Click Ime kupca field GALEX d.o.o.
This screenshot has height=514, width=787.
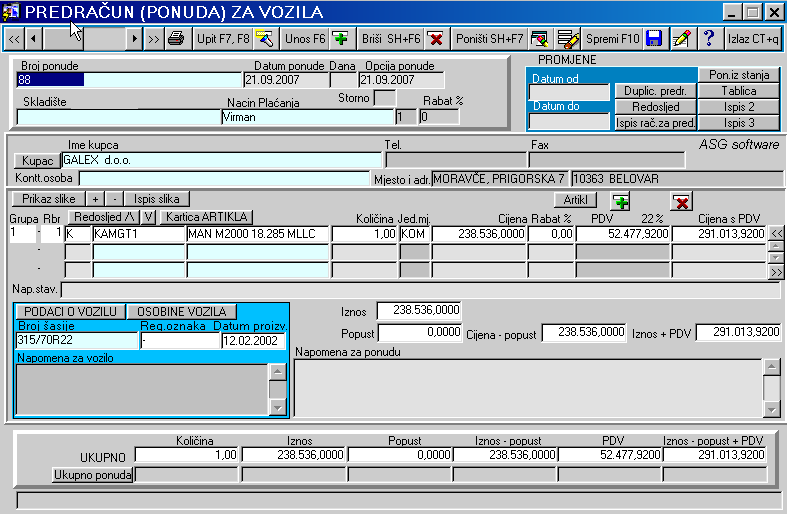coord(221,160)
